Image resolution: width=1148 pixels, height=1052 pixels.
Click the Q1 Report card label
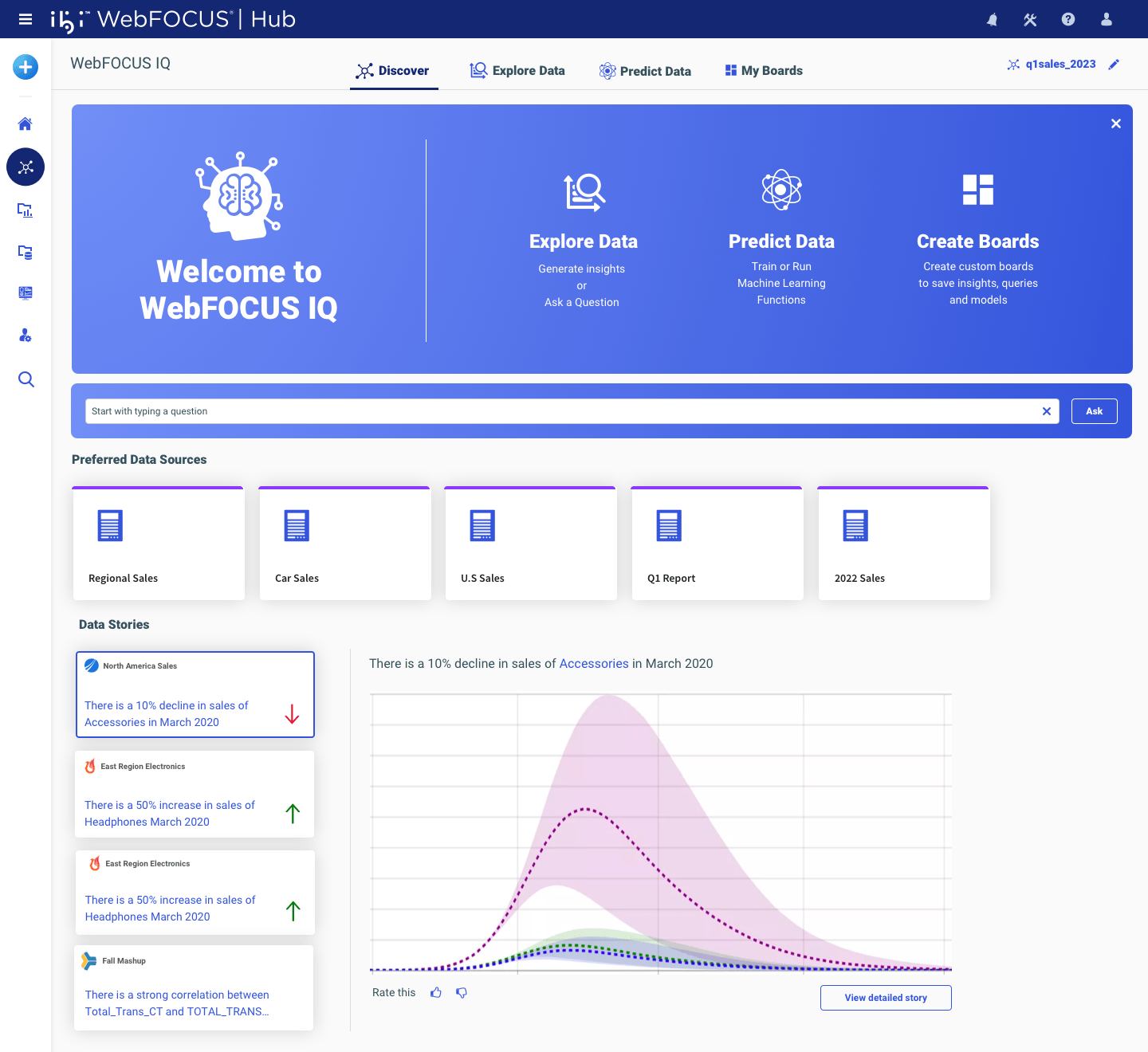coord(671,579)
